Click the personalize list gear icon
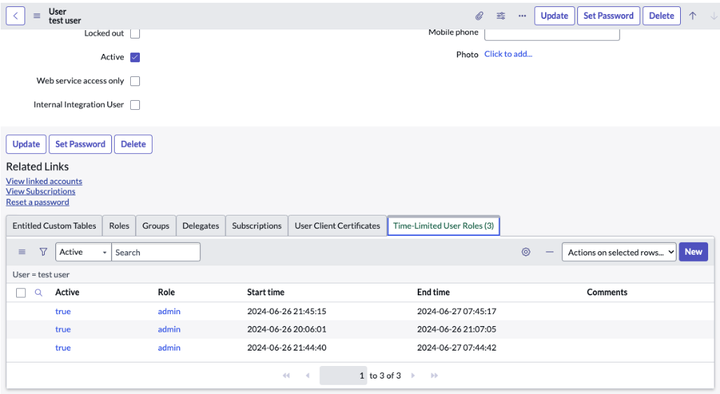Image resolution: width=720 pixels, height=394 pixels. [x=526, y=252]
